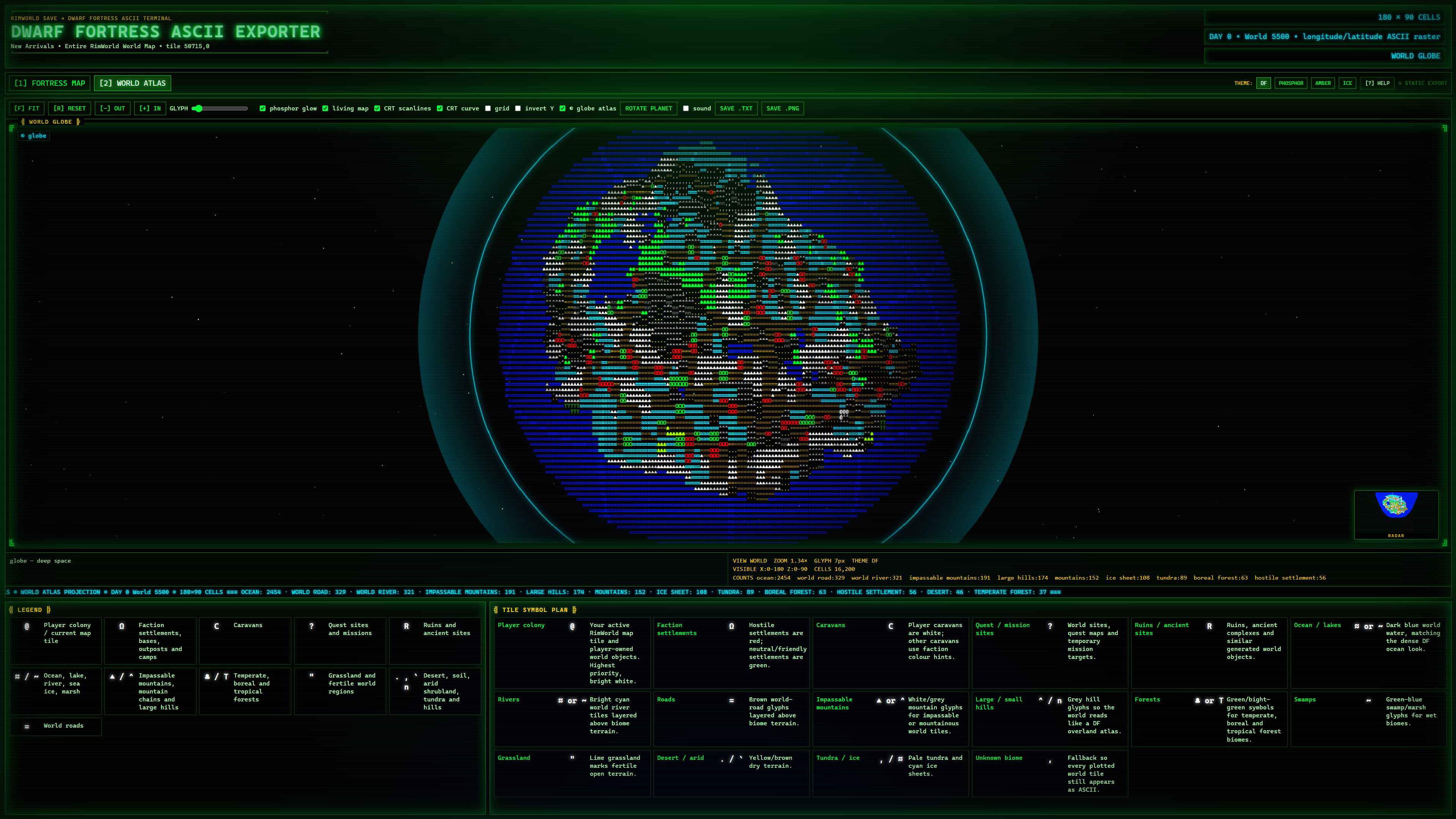This screenshot has width=1456, height=819.
Task: Click the Large / small hills glyph in Tile Symbol Plan
Action: pos(1050,700)
